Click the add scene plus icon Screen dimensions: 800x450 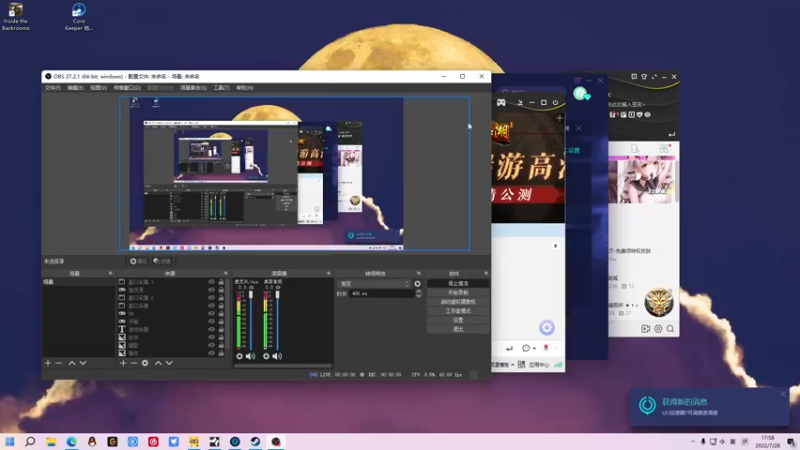click(47, 363)
